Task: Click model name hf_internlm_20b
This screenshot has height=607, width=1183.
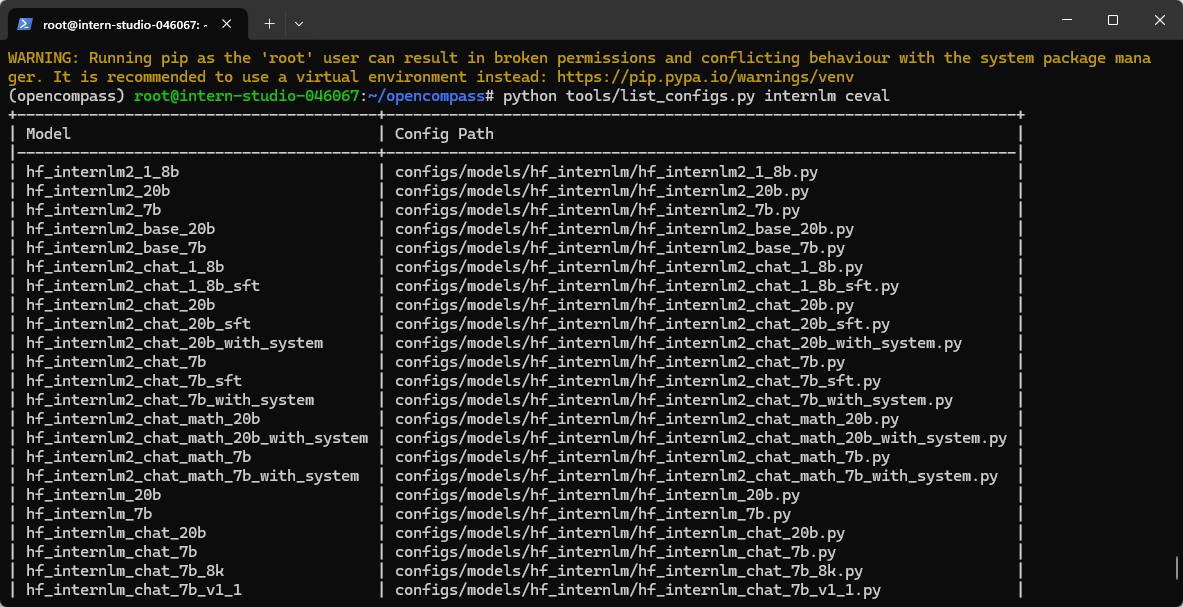Action: click(x=94, y=495)
